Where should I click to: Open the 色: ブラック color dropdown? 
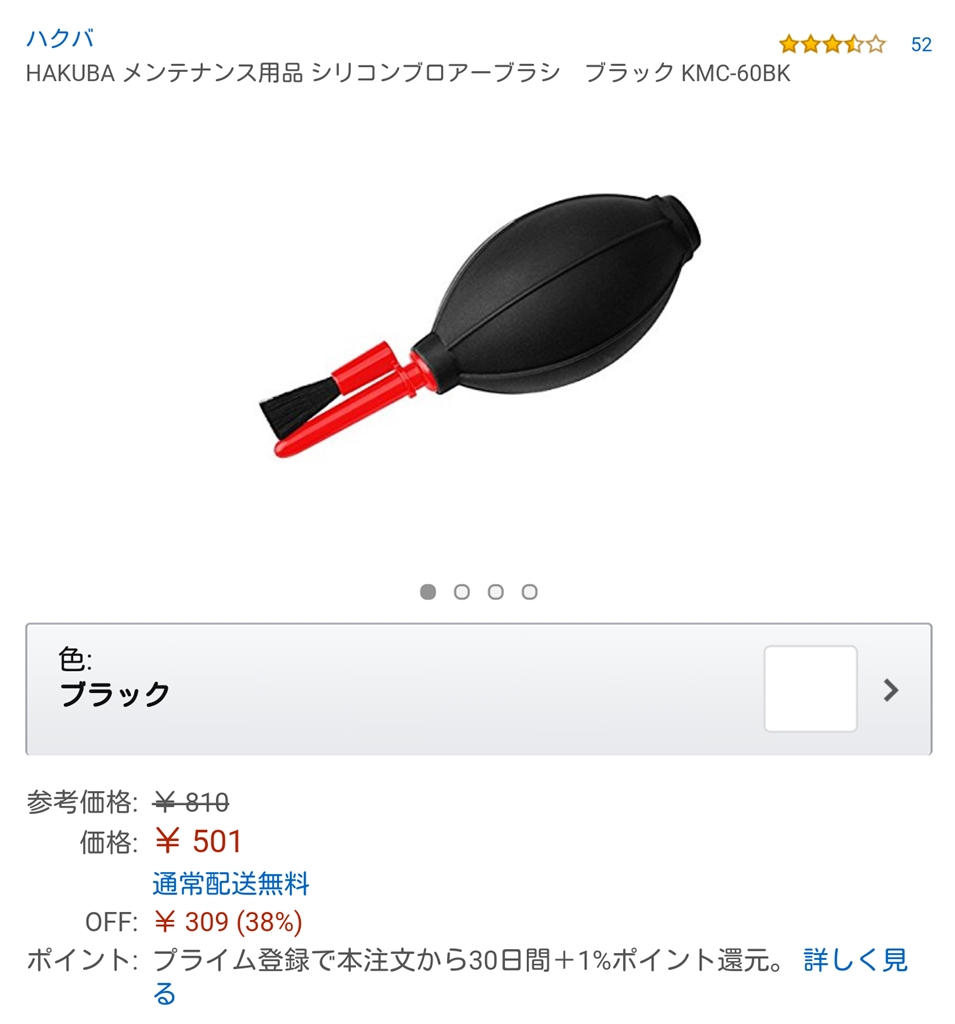point(479,689)
